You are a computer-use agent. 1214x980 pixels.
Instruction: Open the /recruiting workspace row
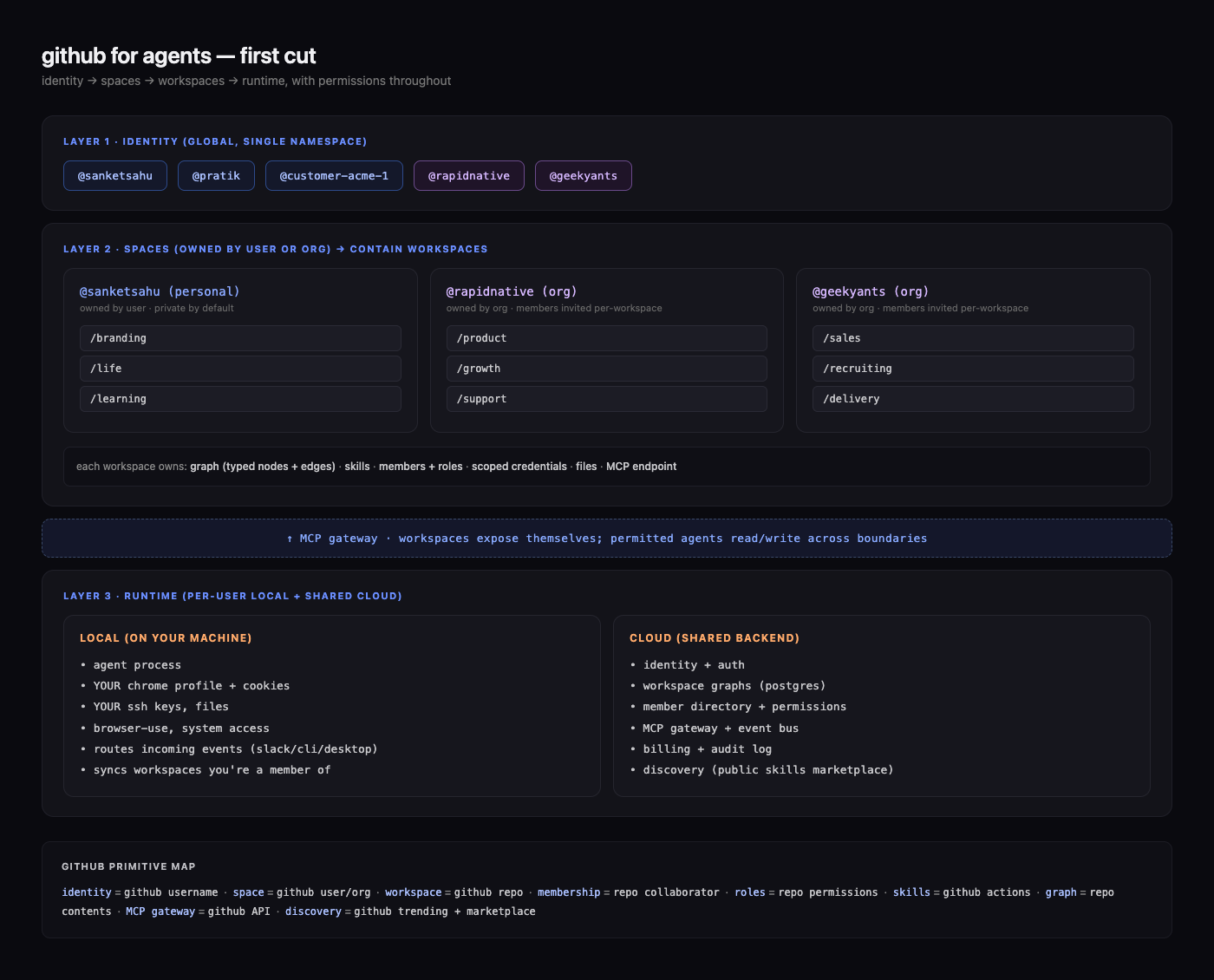(973, 369)
